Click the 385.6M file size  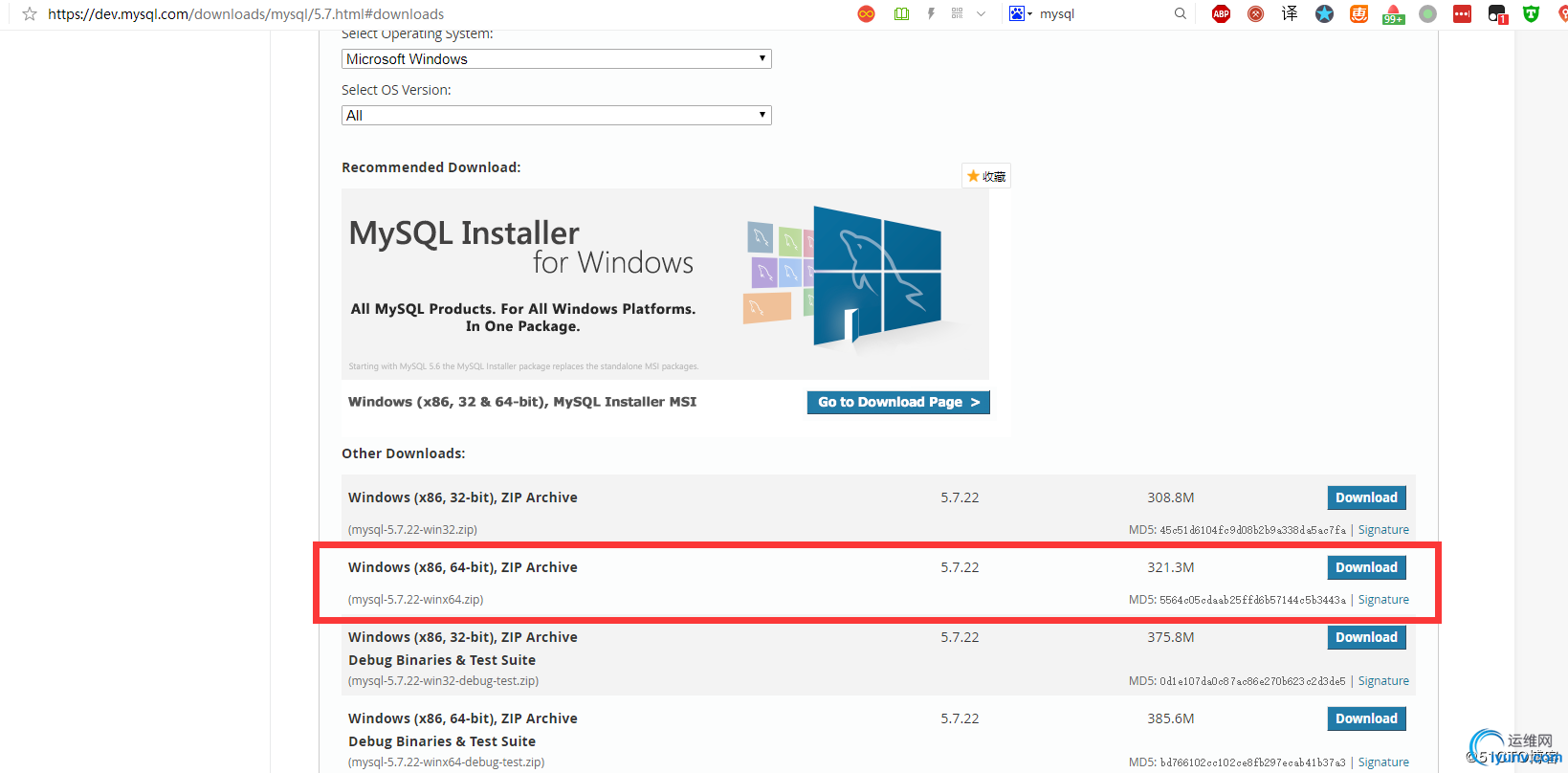pyautogui.click(x=1171, y=718)
